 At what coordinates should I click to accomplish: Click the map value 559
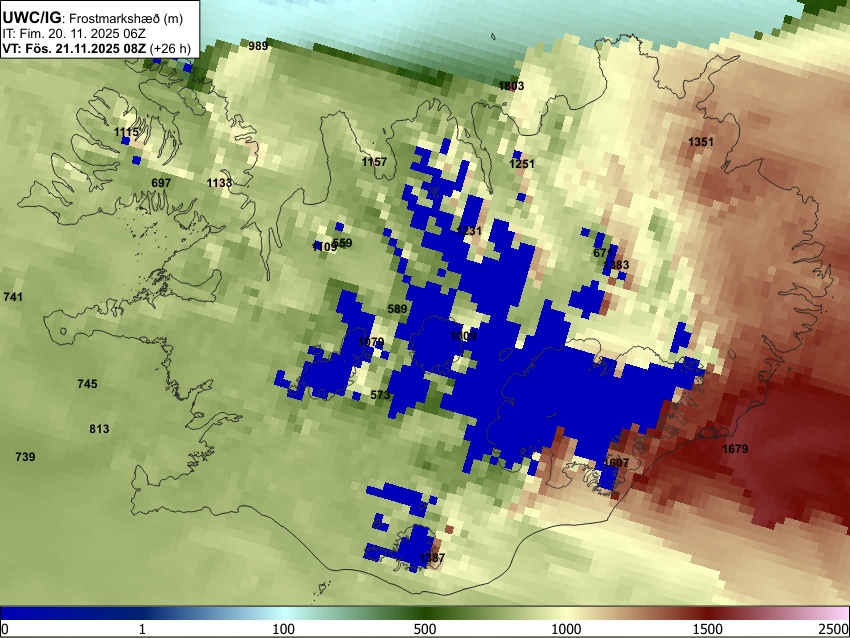pos(343,243)
